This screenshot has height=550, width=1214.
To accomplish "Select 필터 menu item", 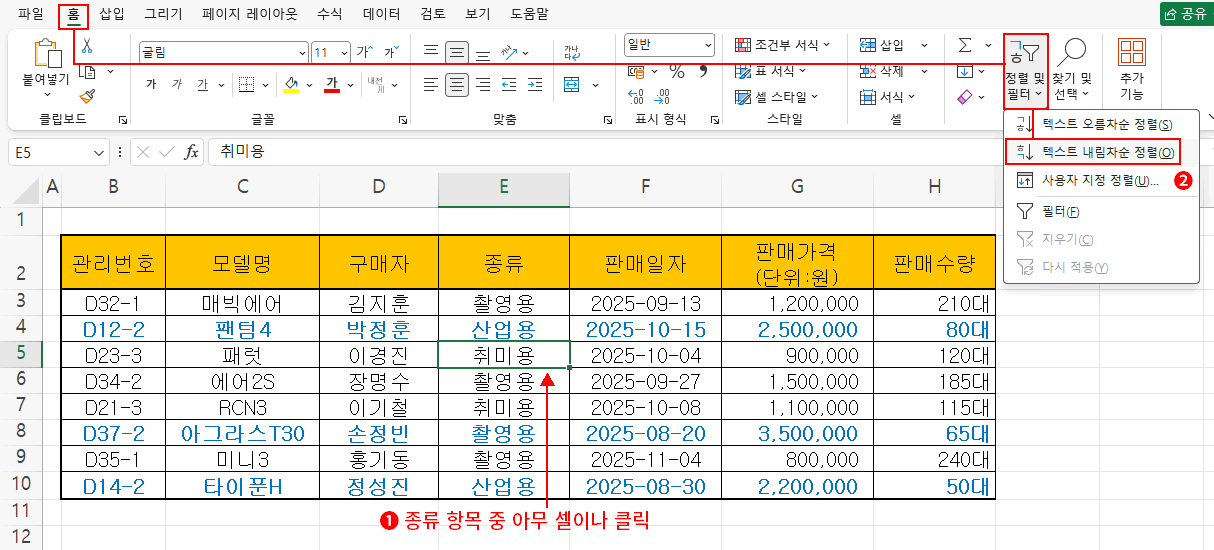I will pyautogui.click(x=1101, y=211).
